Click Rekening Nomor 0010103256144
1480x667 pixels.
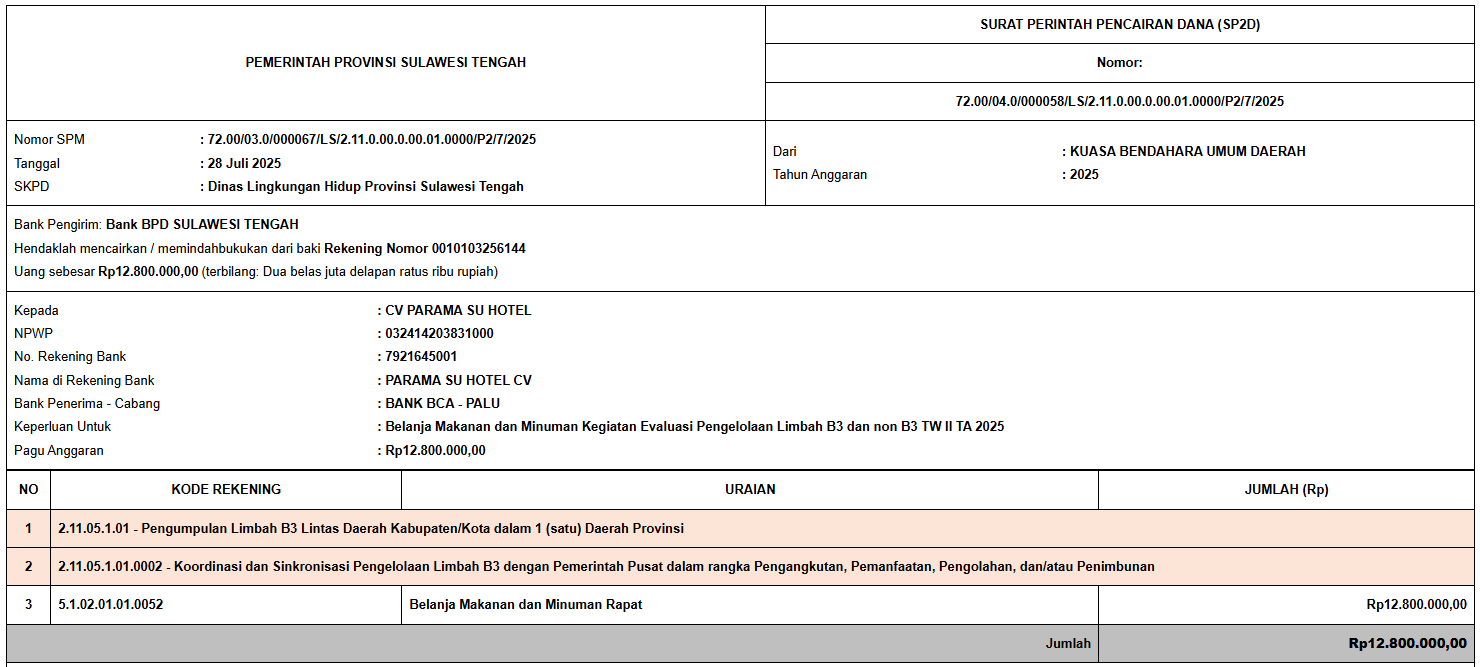(425, 248)
